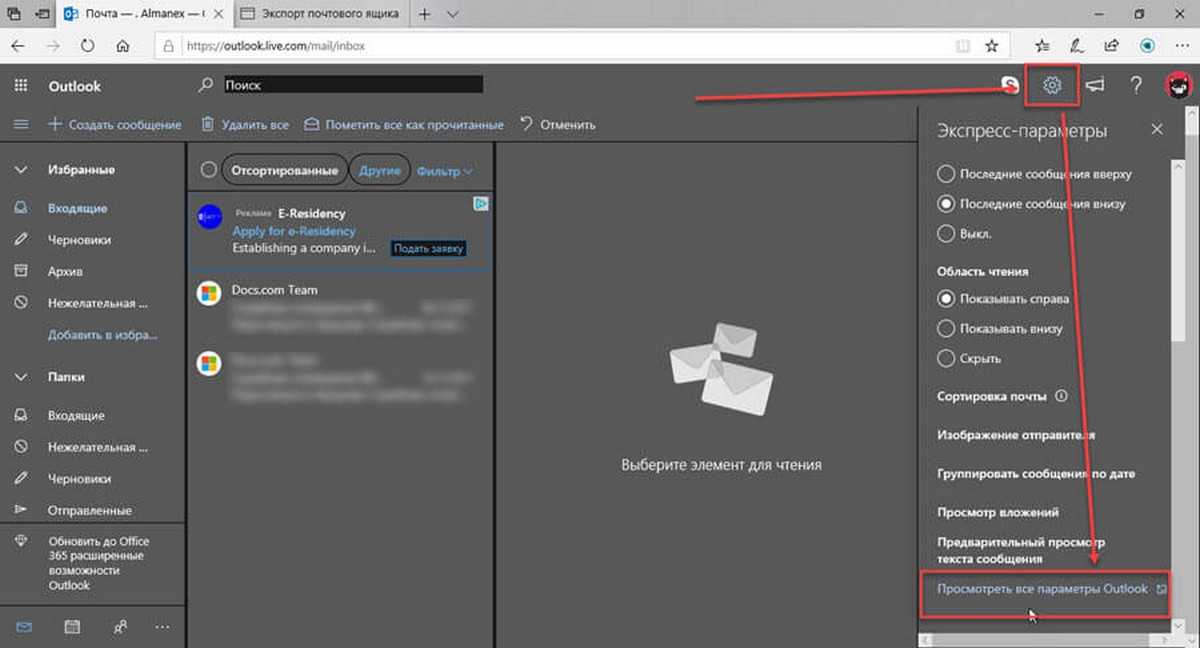Open the Outlook settings gear icon
The height and width of the screenshot is (648, 1200).
coord(1052,86)
